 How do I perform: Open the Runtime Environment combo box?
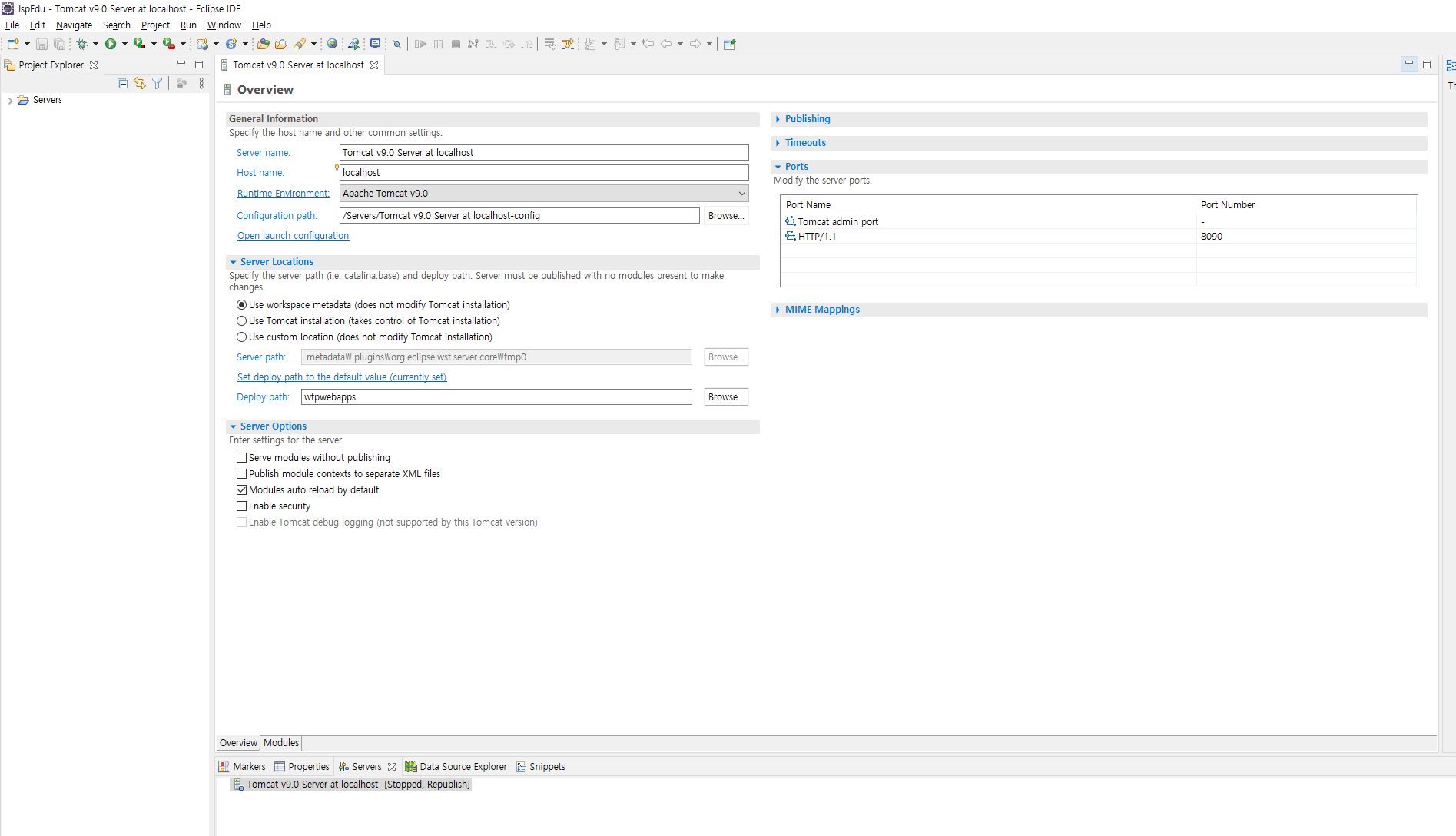(x=544, y=194)
